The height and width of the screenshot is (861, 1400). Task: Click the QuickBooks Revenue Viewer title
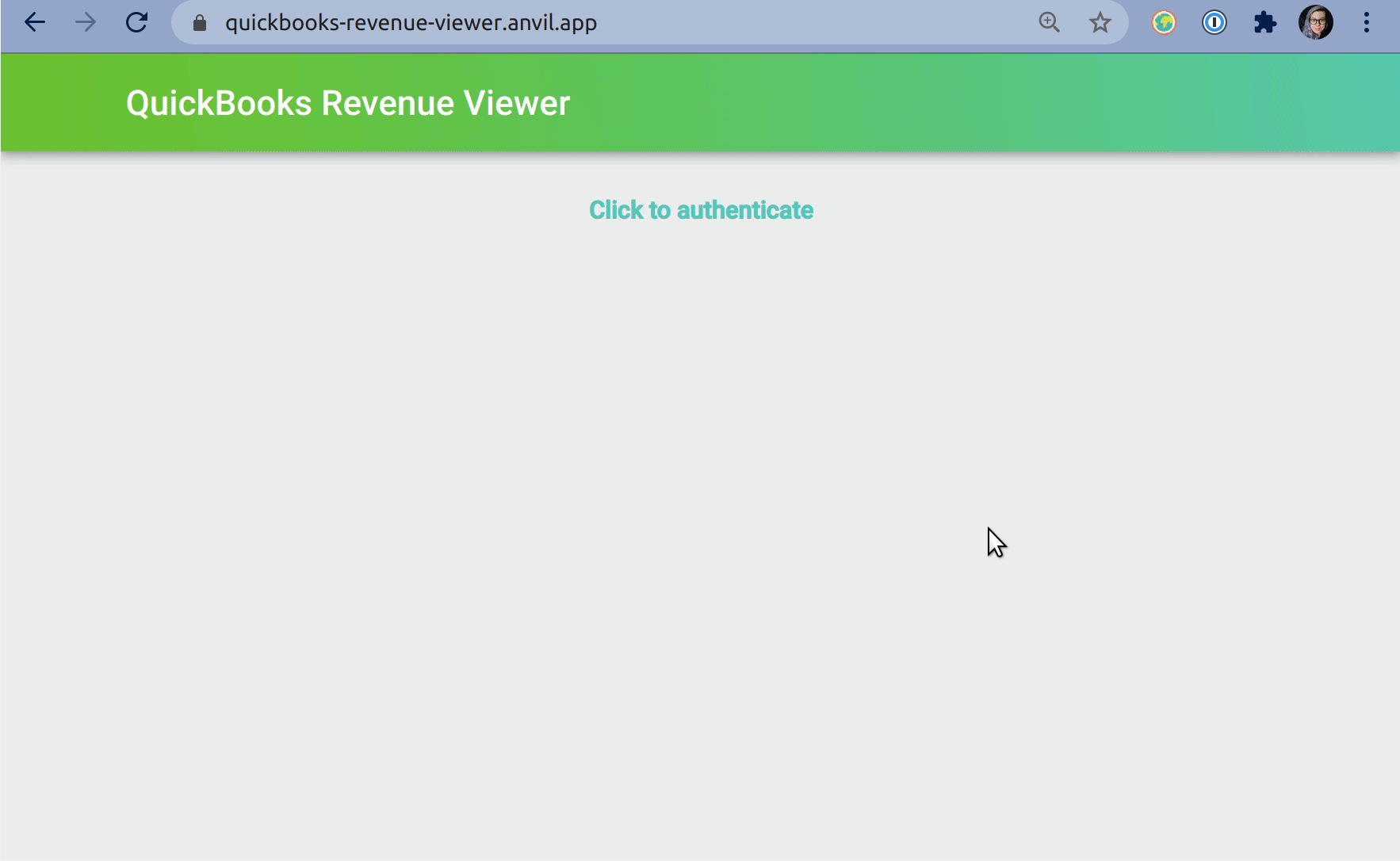[x=348, y=103]
